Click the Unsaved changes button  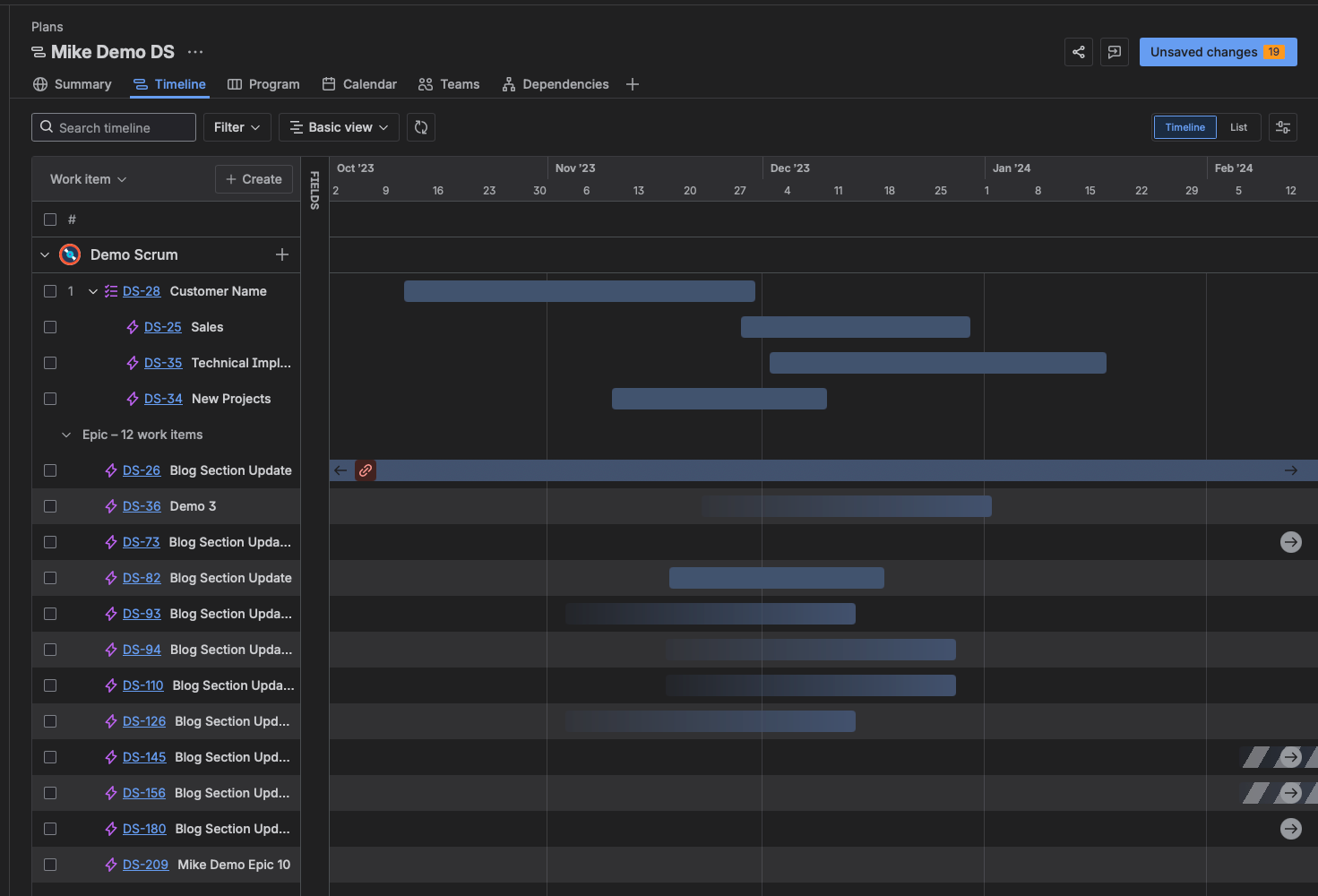click(x=1217, y=52)
